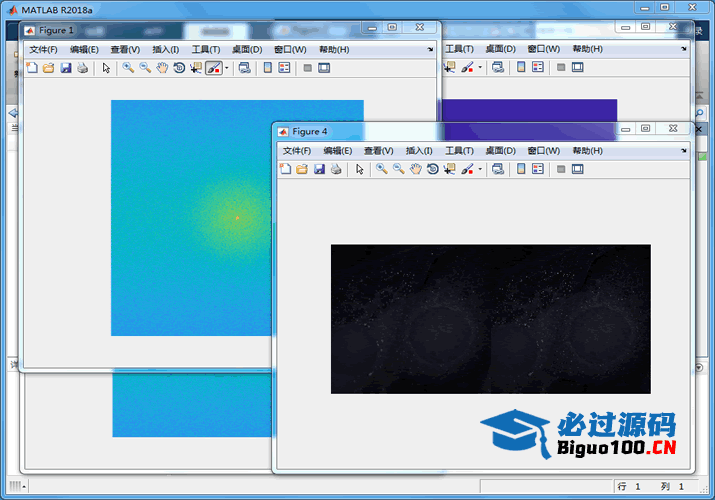Viewport: 715px width, 500px height.
Task: Expand Brush dropdown arrow in Figure 4
Action: 480,169
